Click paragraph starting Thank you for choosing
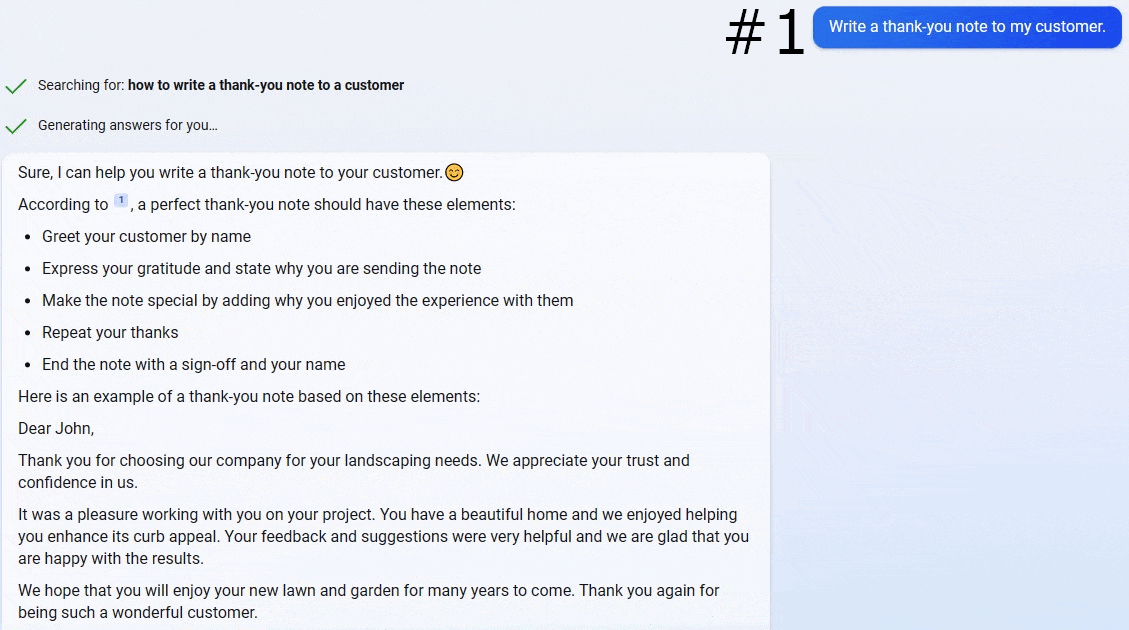Screen dimensions: 1129x630 354,472
